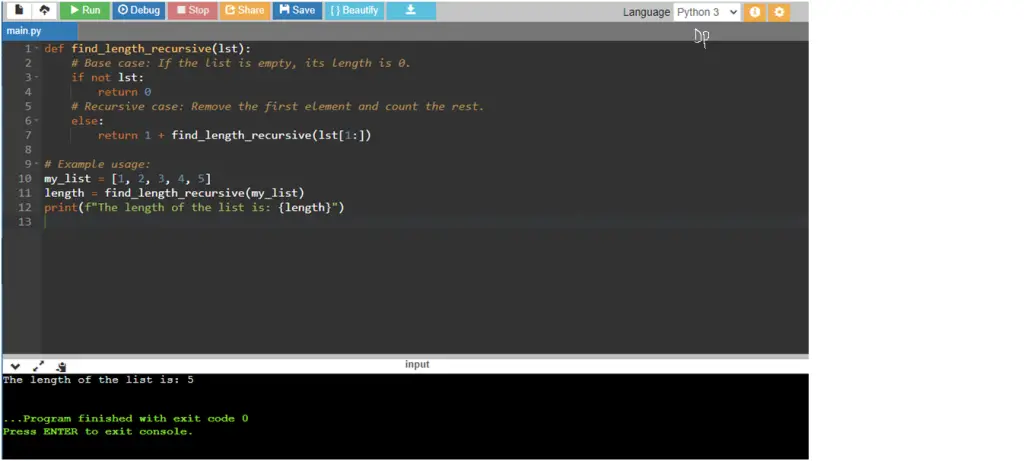The height and width of the screenshot is (461, 1024).
Task: Expand the console to fullscreen with the arrows icon
Action: (38, 367)
